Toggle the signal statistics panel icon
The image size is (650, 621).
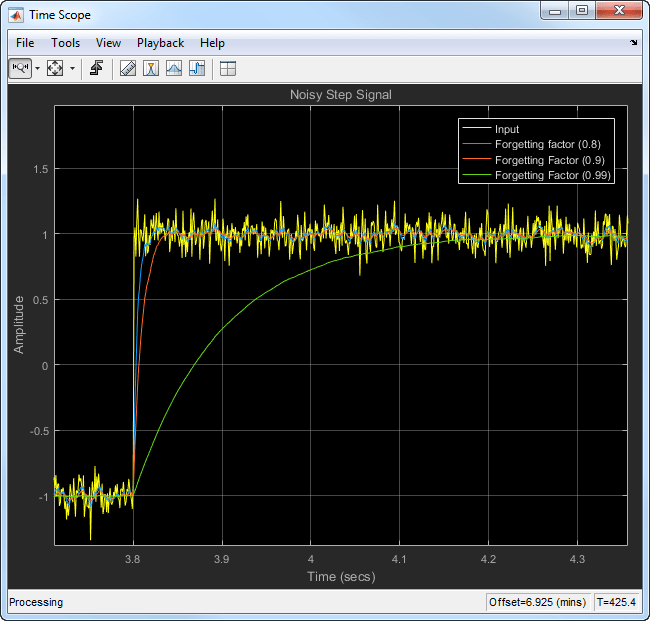[151, 68]
